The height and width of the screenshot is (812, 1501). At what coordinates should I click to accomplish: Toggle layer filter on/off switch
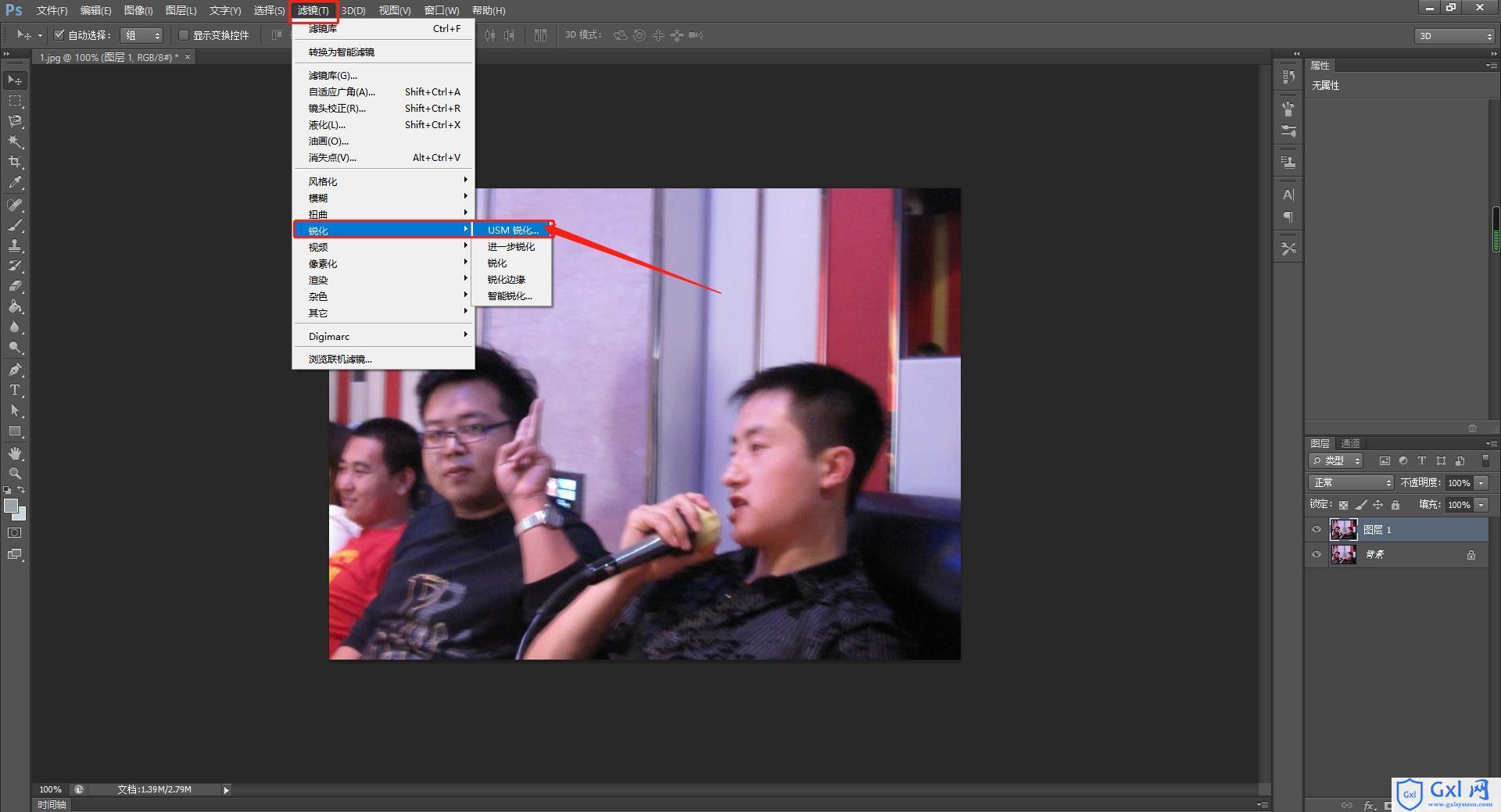pyautogui.click(x=1485, y=461)
